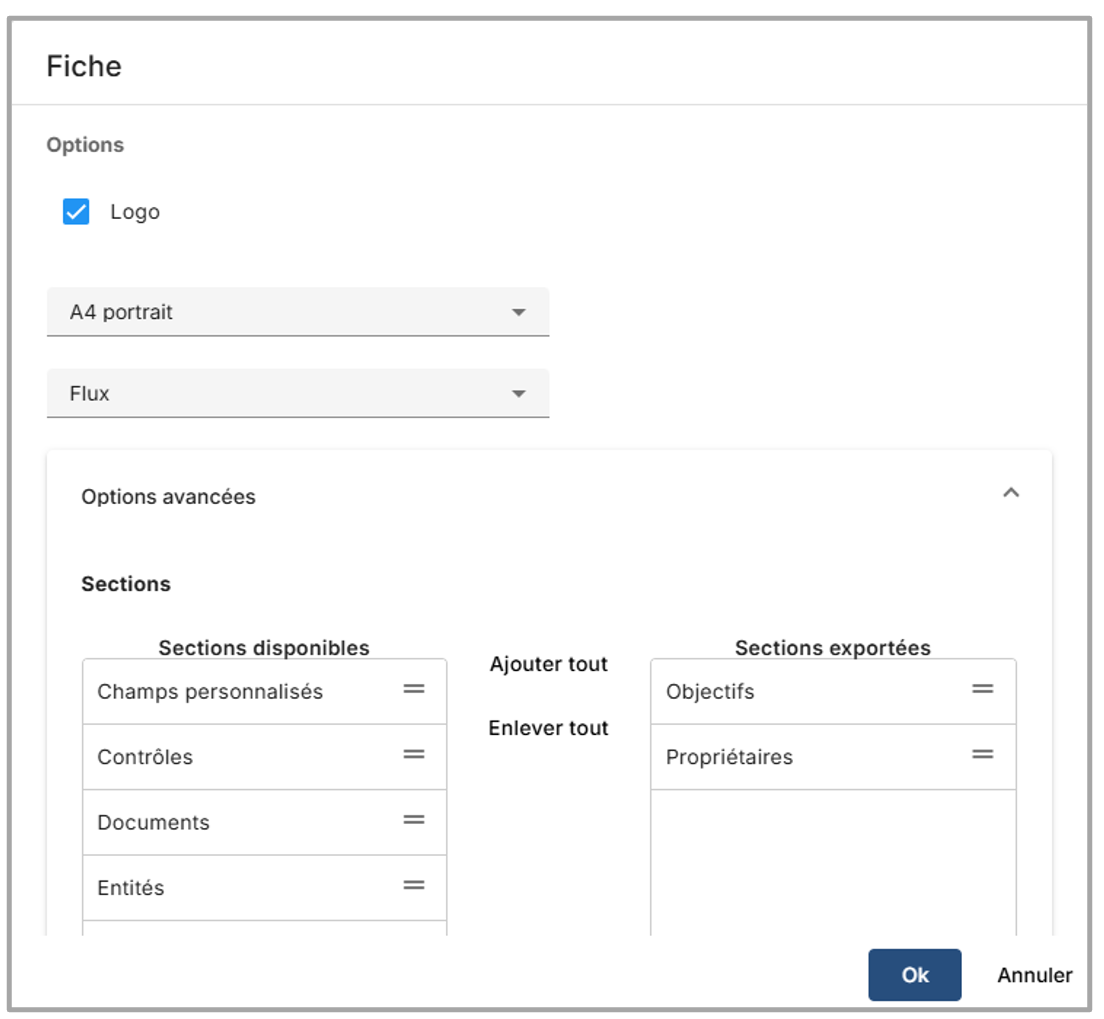
Task: Click Enlever tout to remove all sections
Action: [x=548, y=729]
